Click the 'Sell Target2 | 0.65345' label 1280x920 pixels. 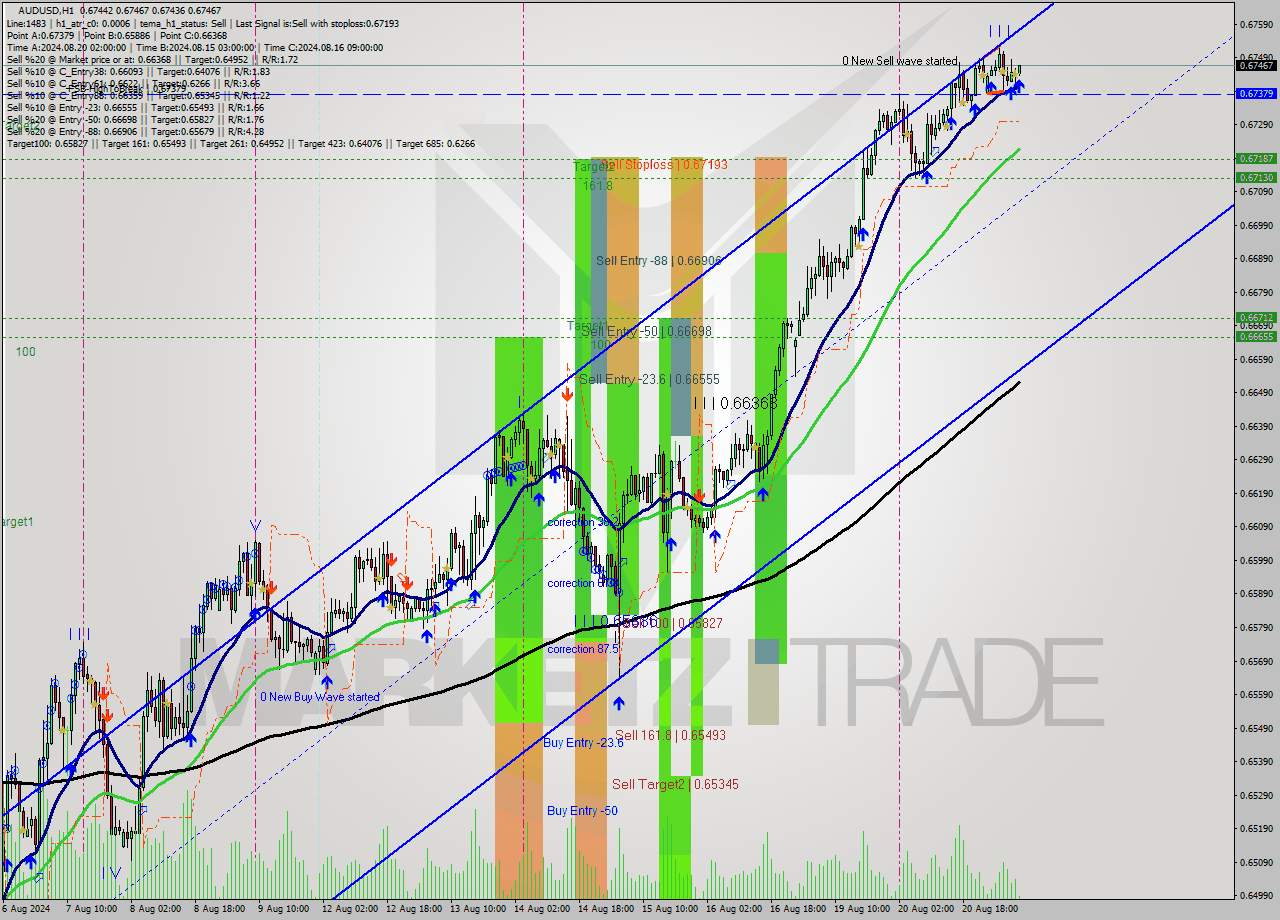(x=675, y=784)
